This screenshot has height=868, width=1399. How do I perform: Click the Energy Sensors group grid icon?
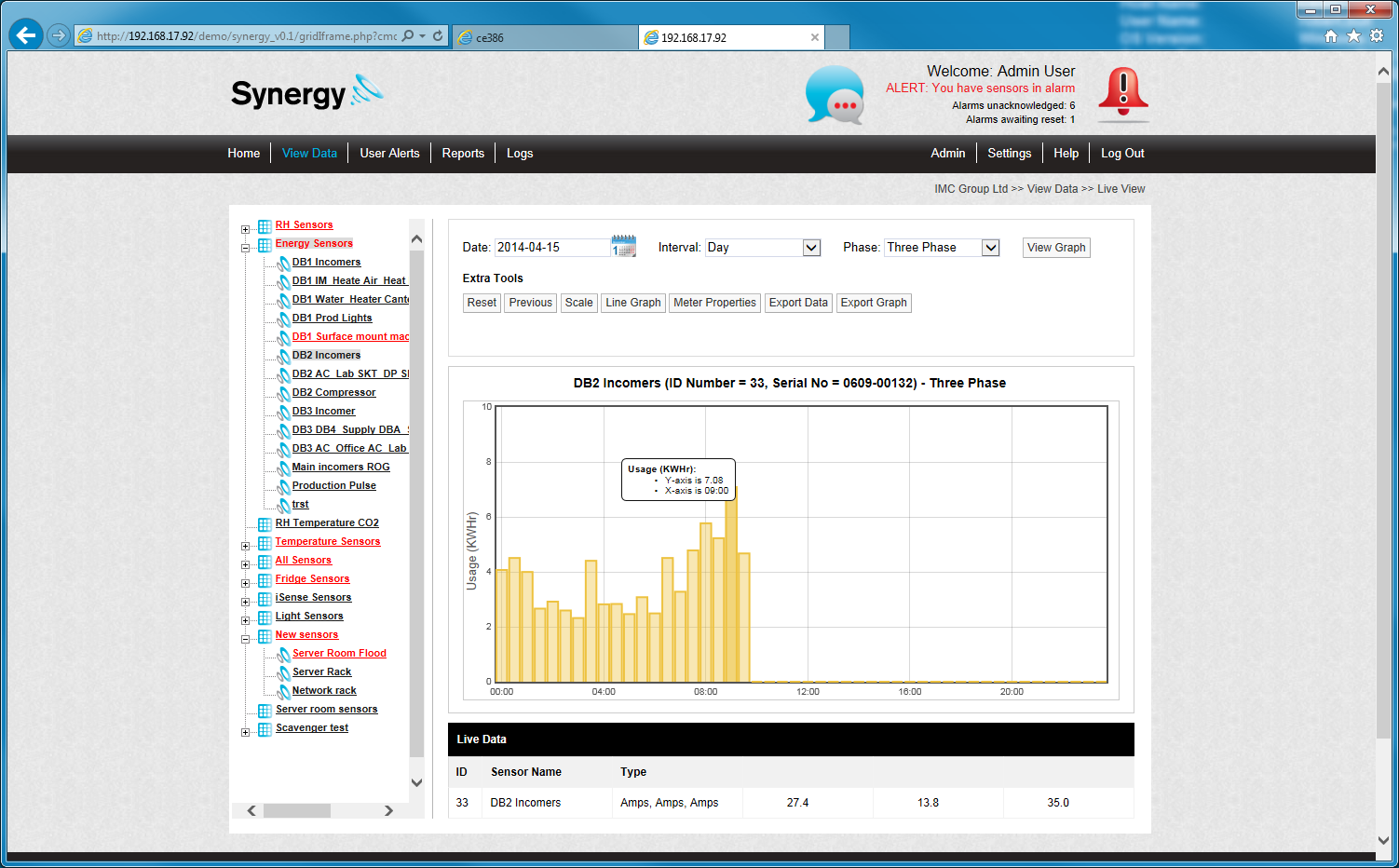pyautogui.click(x=265, y=245)
